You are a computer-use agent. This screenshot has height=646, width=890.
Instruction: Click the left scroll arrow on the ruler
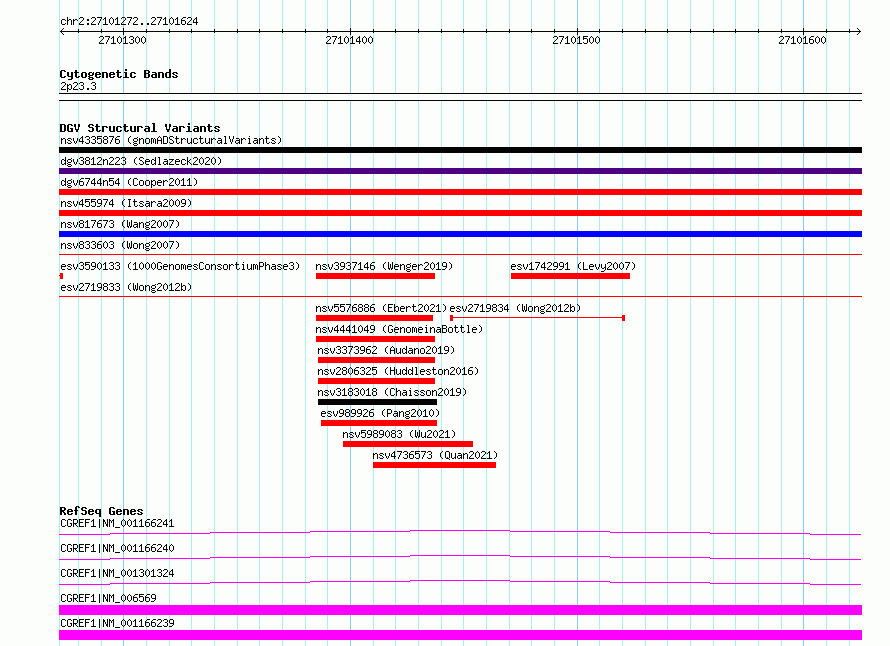click(62, 31)
